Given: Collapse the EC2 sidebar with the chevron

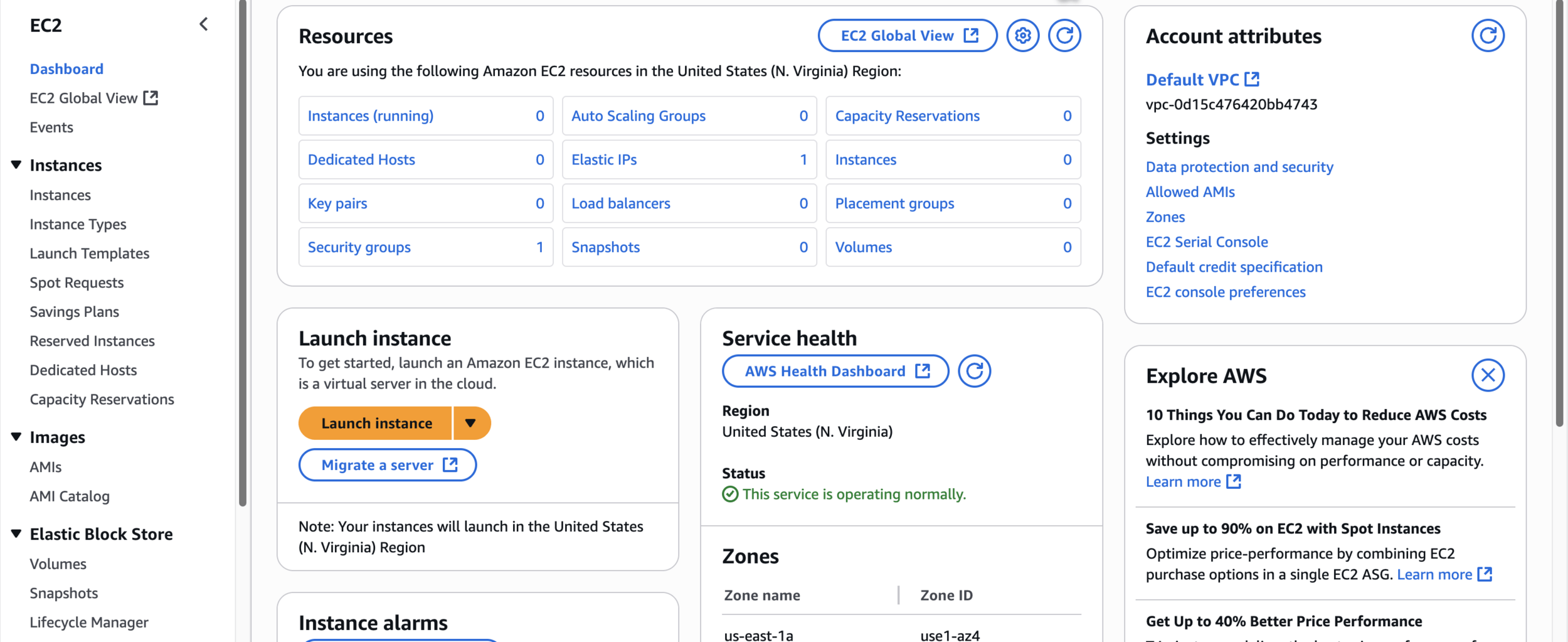Looking at the screenshot, I should tap(203, 24).
